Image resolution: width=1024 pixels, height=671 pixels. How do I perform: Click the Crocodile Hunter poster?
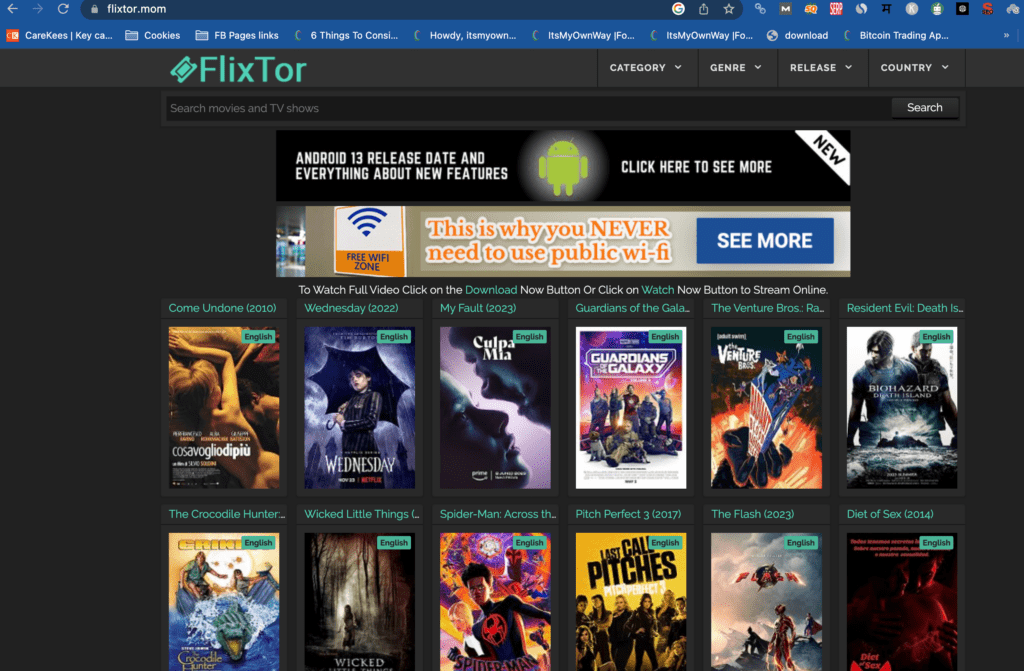click(224, 602)
